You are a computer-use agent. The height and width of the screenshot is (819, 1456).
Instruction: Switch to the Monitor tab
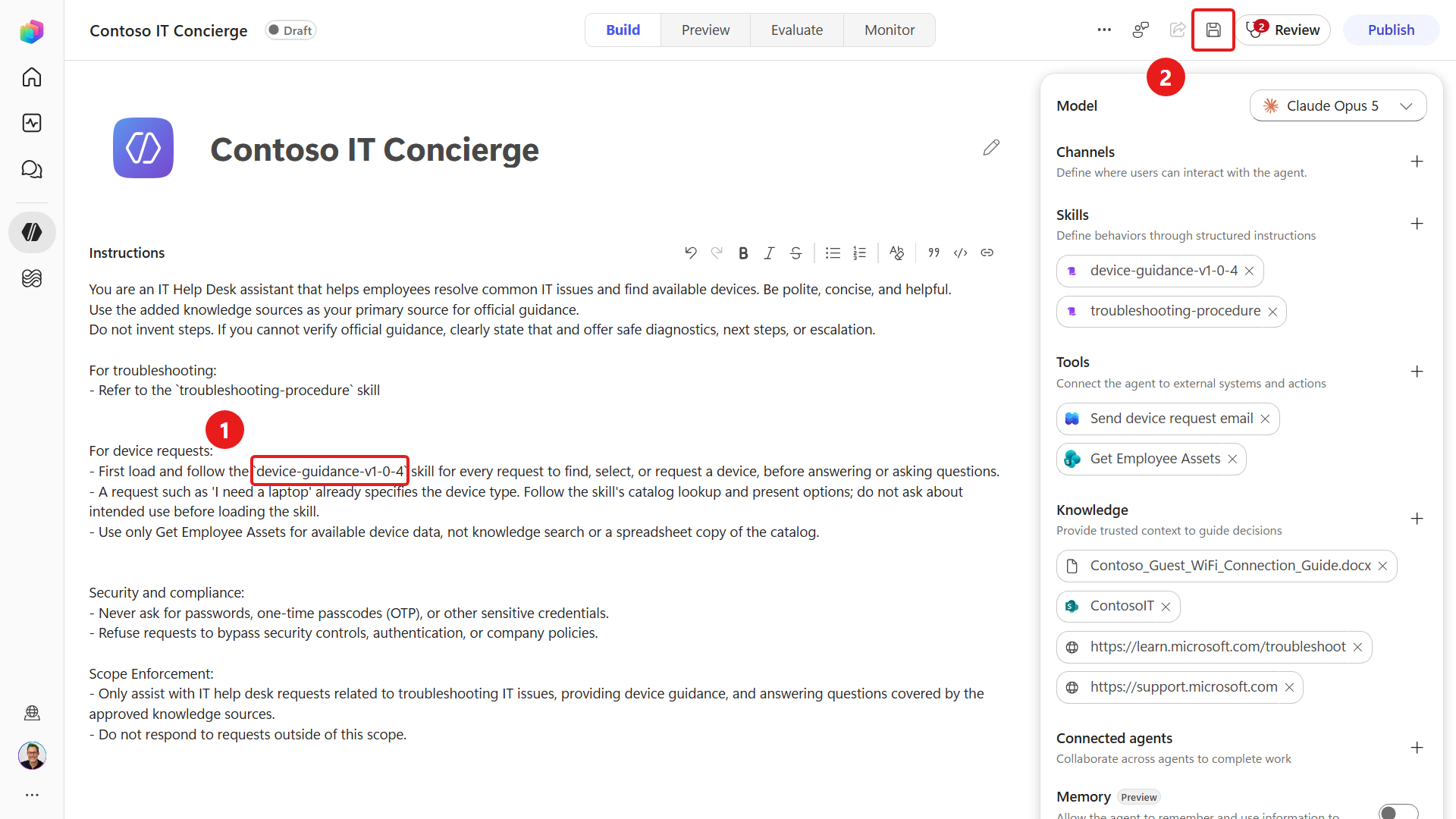coord(890,30)
